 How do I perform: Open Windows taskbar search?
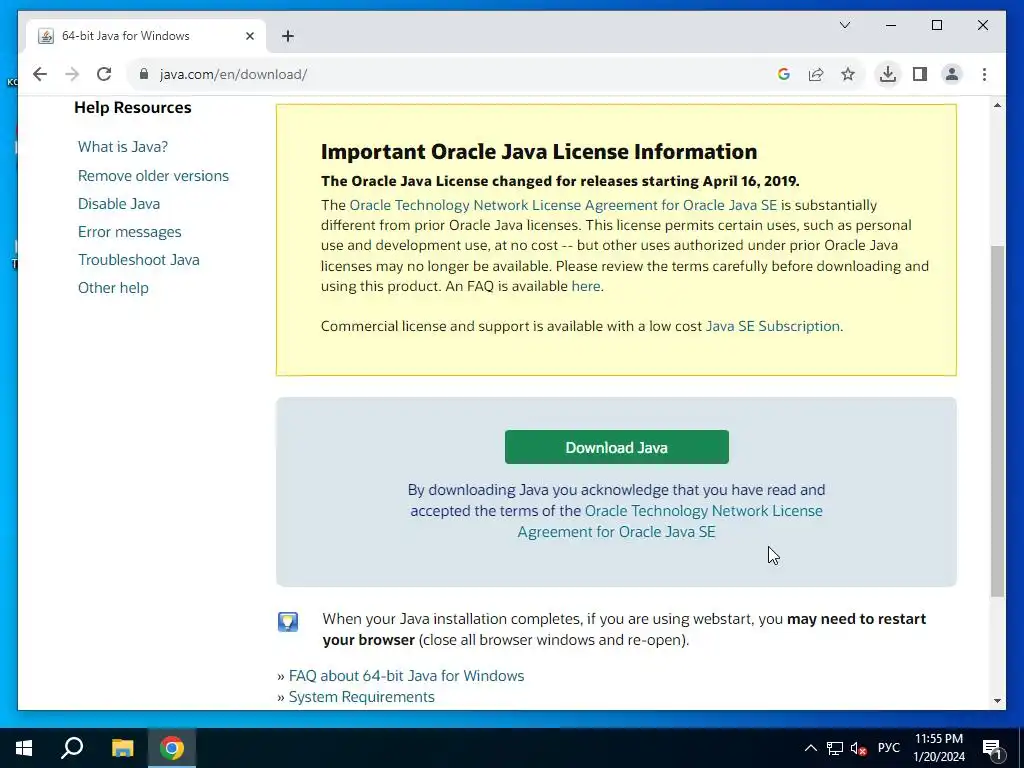72,748
